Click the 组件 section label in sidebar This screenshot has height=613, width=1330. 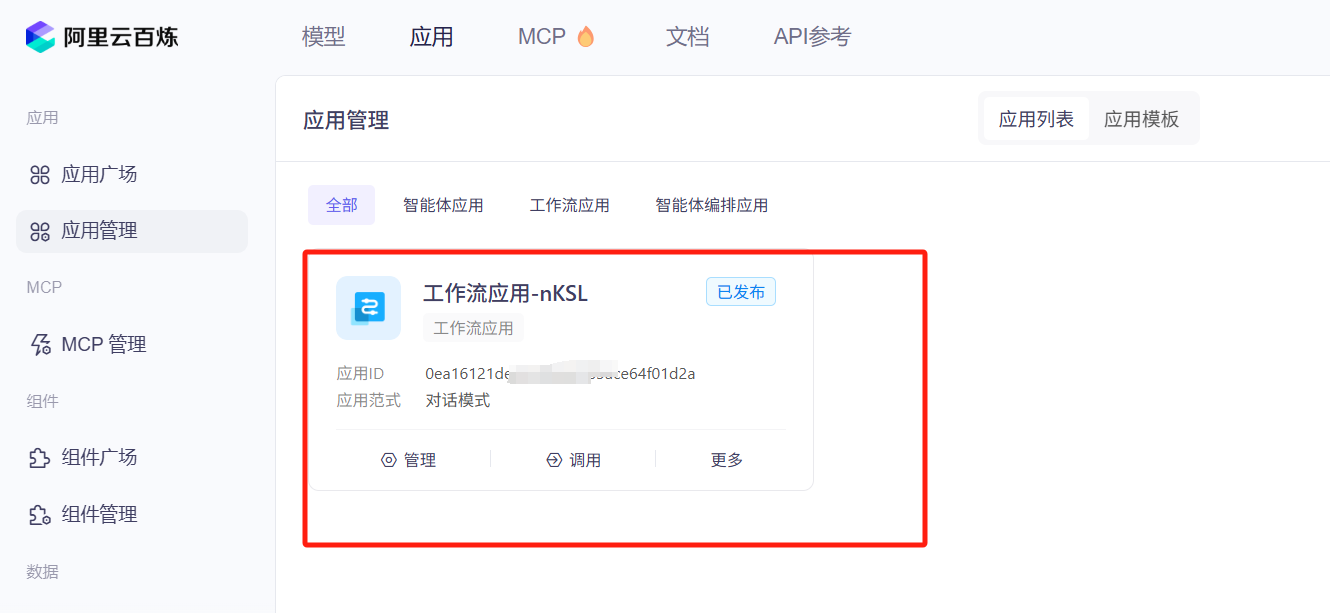click(x=42, y=401)
